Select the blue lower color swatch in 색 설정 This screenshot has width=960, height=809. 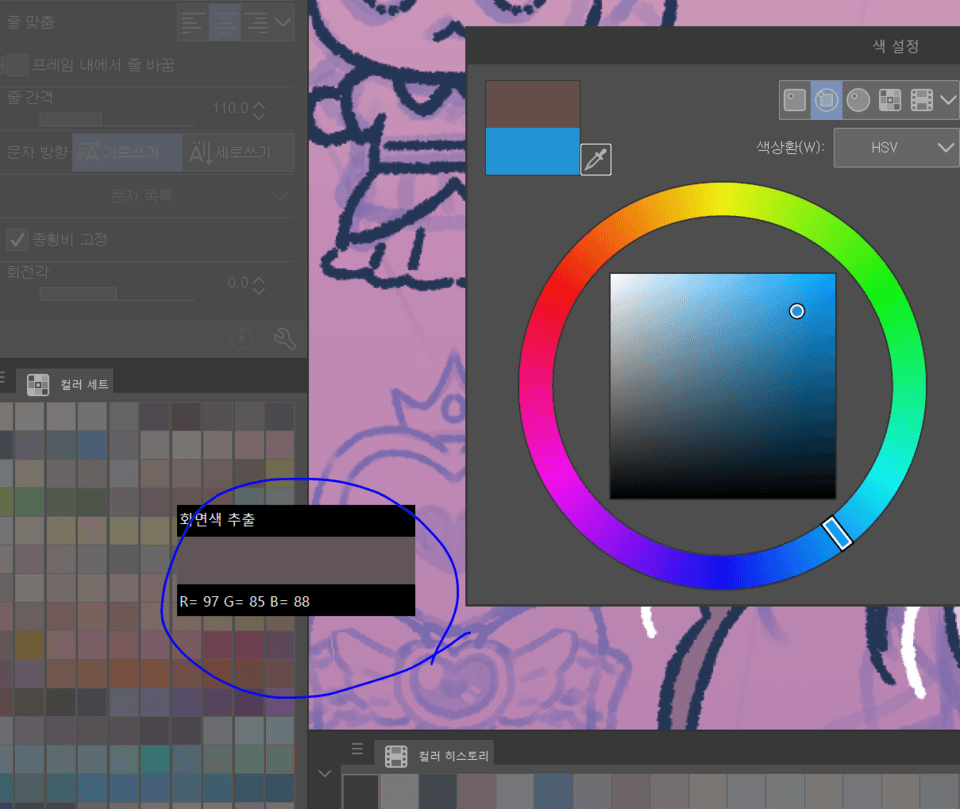point(533,151)
